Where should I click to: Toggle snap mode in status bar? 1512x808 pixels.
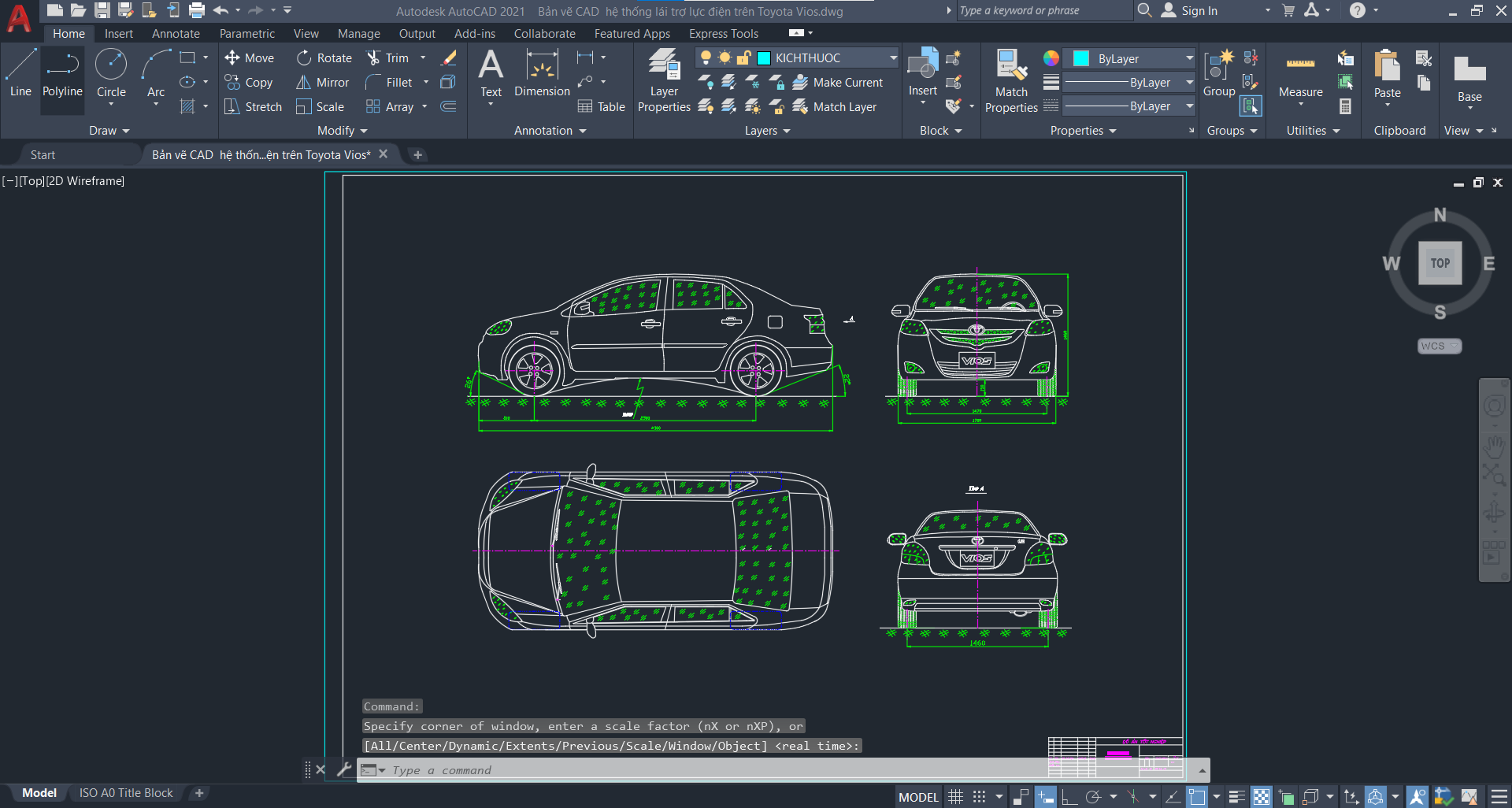pyautogui.click(x=979, y=797)
